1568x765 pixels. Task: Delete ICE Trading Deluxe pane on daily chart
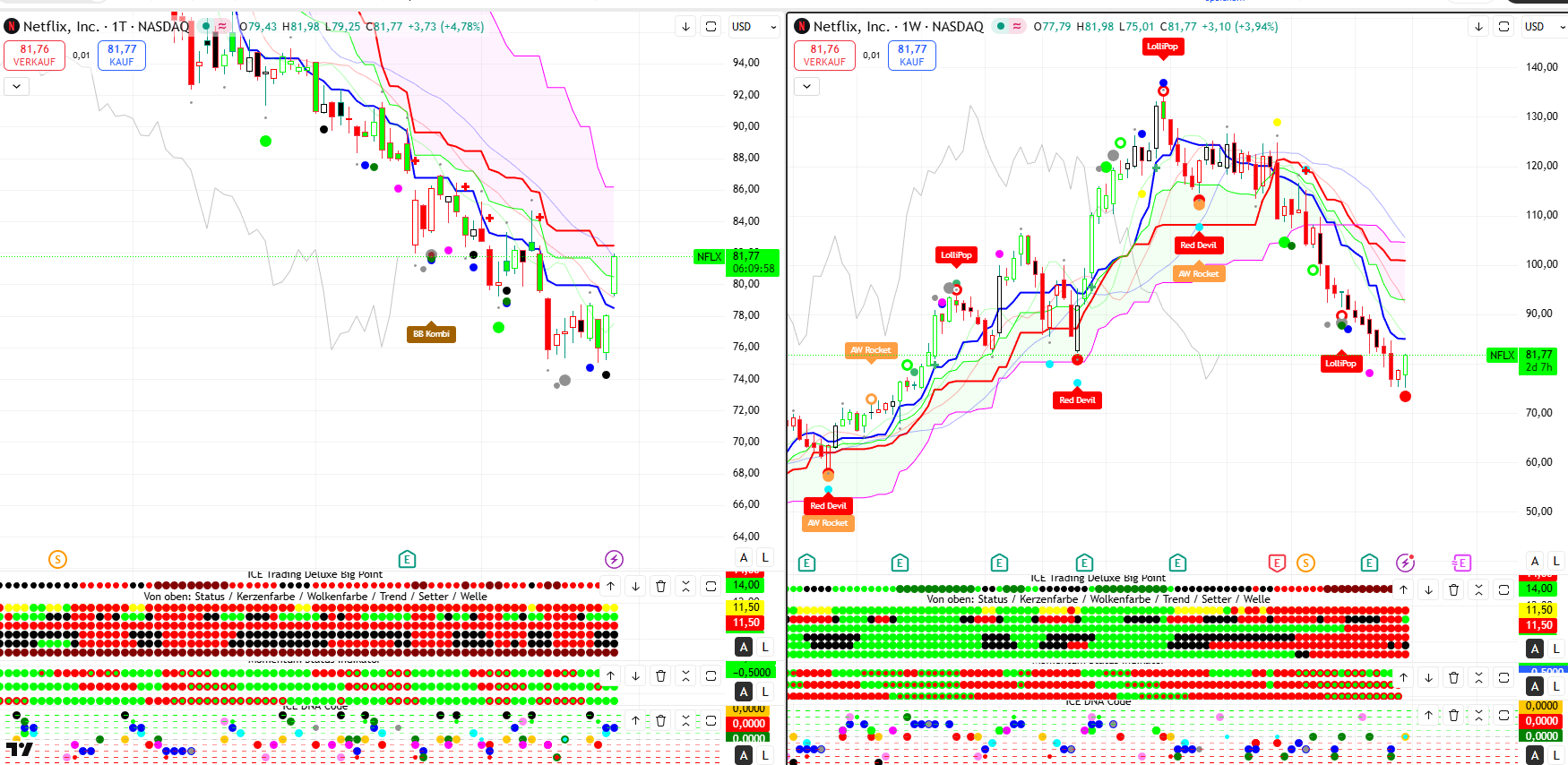pyautogui.click(x=660, y=587)
